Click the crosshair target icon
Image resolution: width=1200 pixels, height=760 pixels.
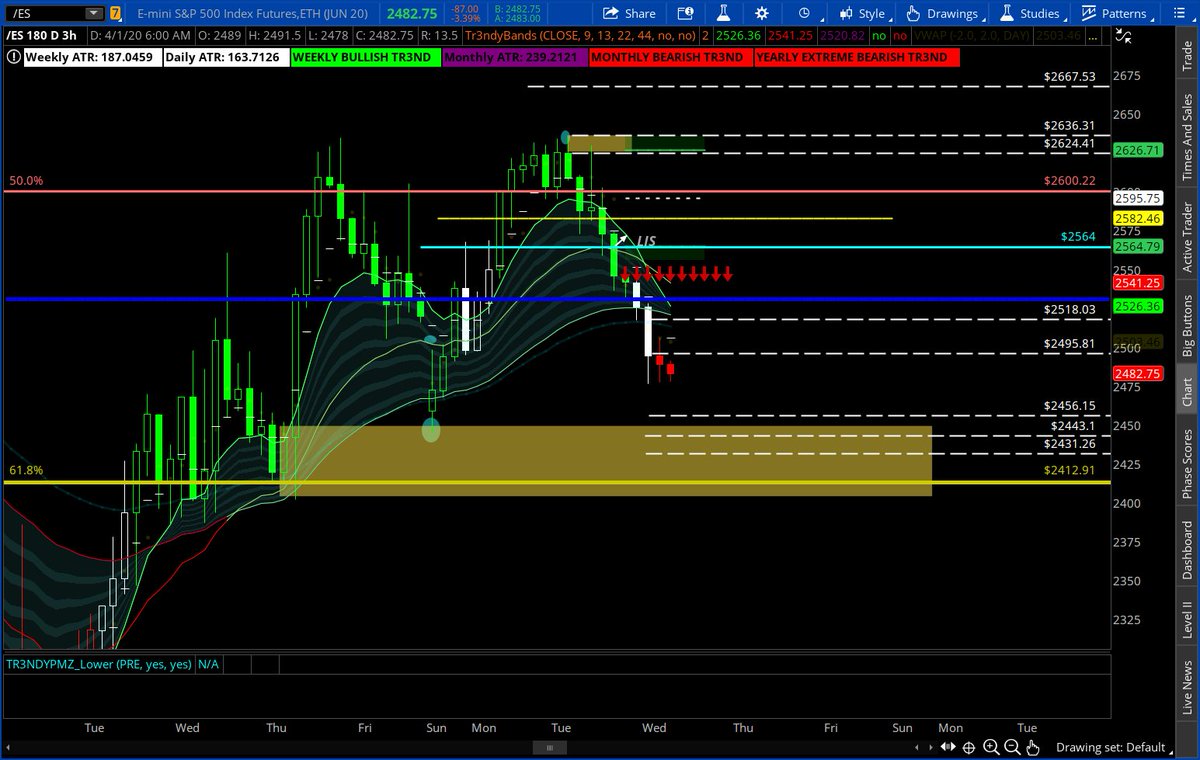[969, 747]
